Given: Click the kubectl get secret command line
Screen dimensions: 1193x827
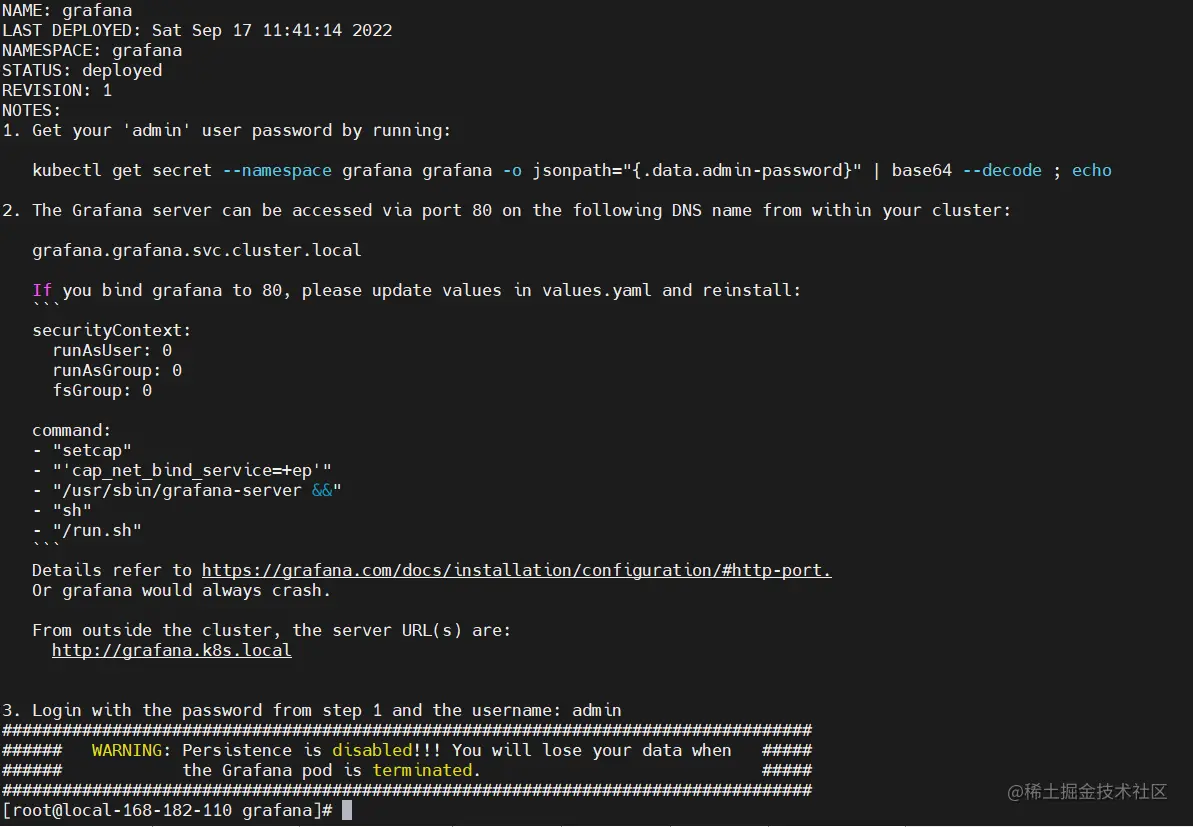Looking at the screenshot, I should [x=571, y=170].
